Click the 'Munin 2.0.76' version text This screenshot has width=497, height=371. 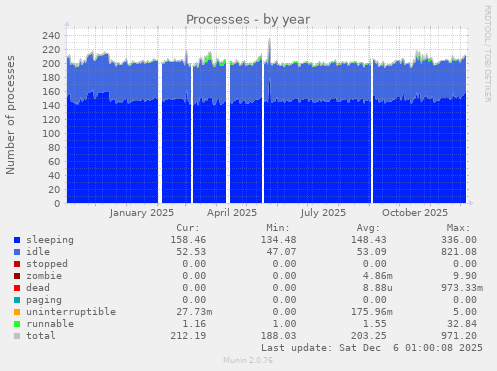tap(248, 360)
